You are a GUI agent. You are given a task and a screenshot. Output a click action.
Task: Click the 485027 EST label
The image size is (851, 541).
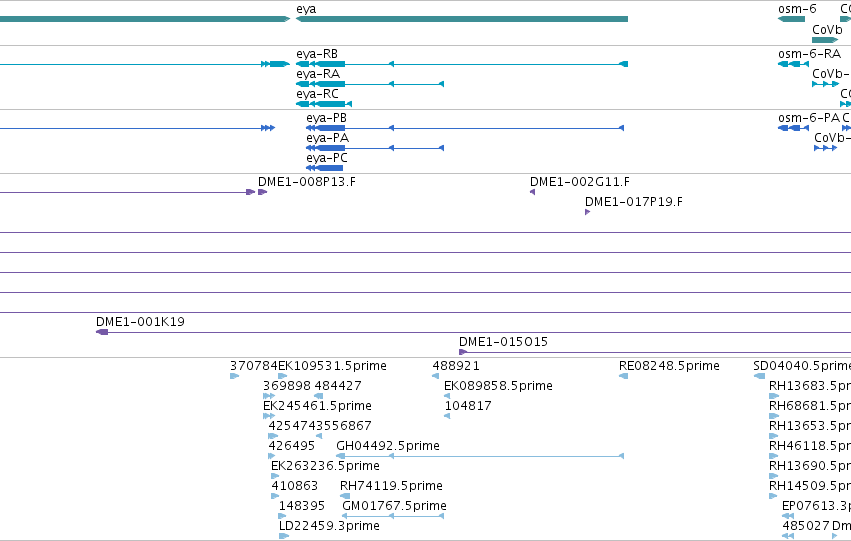[806, 526]
